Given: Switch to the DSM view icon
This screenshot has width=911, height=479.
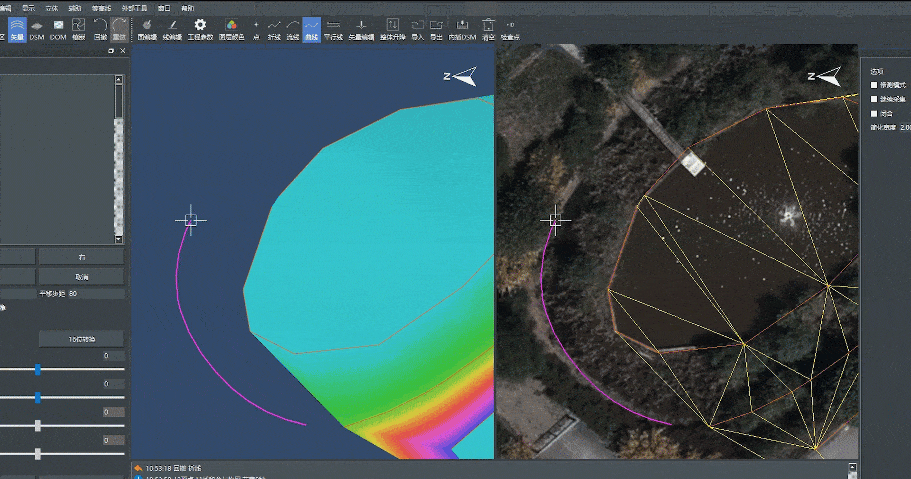Looking at the screenshot, I should click(x=37, y=27).
